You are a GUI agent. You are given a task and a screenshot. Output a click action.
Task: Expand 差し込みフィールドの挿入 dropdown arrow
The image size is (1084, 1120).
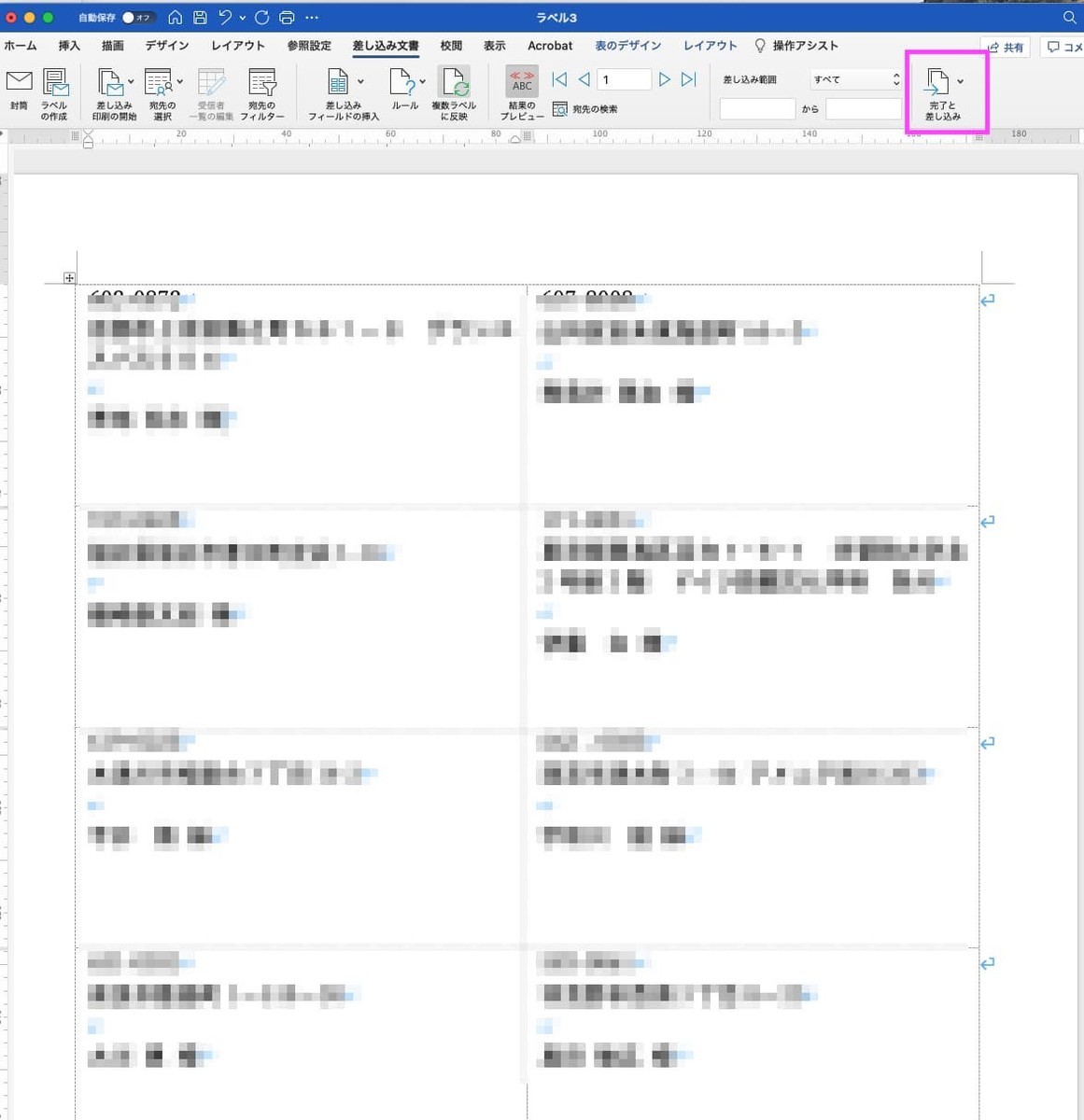[x=360, y=82]
